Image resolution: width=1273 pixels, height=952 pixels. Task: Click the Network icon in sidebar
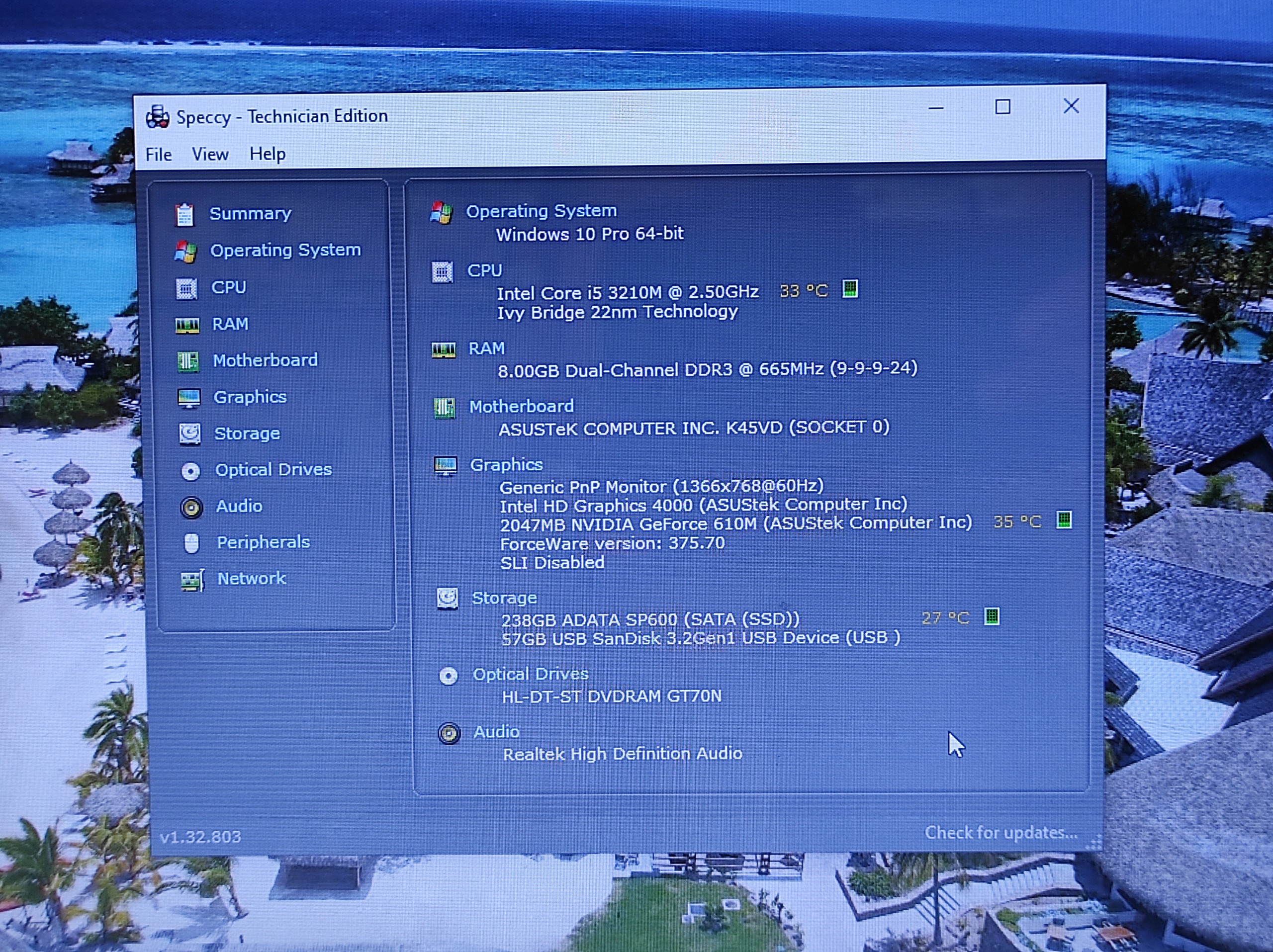(x=192, y=581)
